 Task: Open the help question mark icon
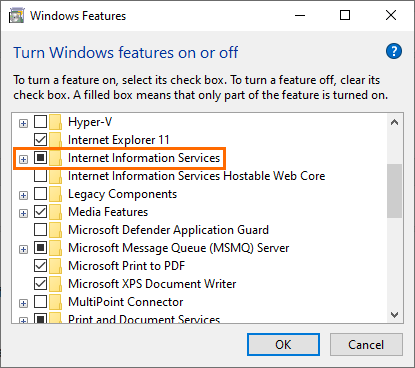(x=394, y=51)
